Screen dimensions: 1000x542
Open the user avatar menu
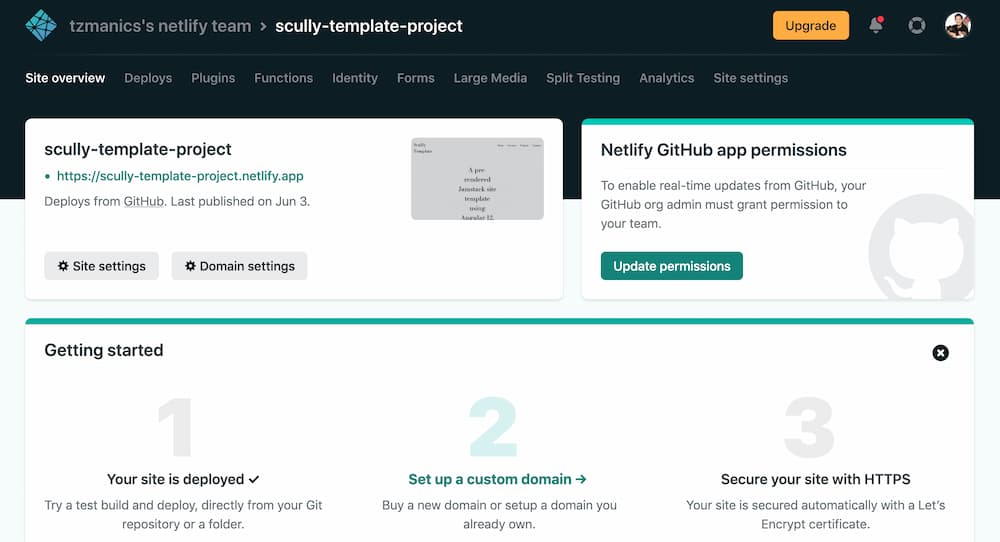click(x=957, y=26)
